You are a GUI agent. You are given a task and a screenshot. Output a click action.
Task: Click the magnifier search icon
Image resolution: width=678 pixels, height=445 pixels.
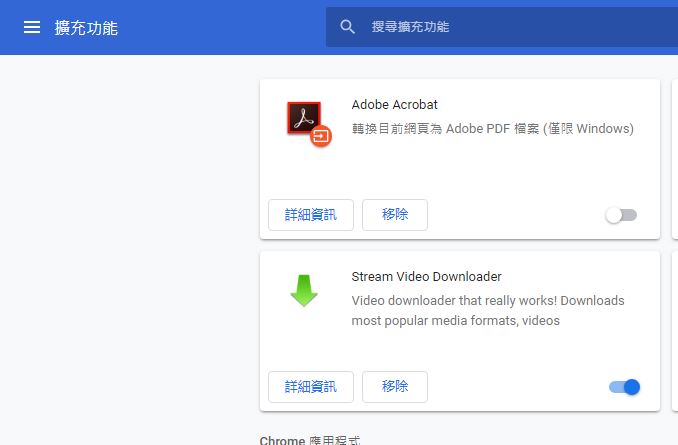(348, 27)
